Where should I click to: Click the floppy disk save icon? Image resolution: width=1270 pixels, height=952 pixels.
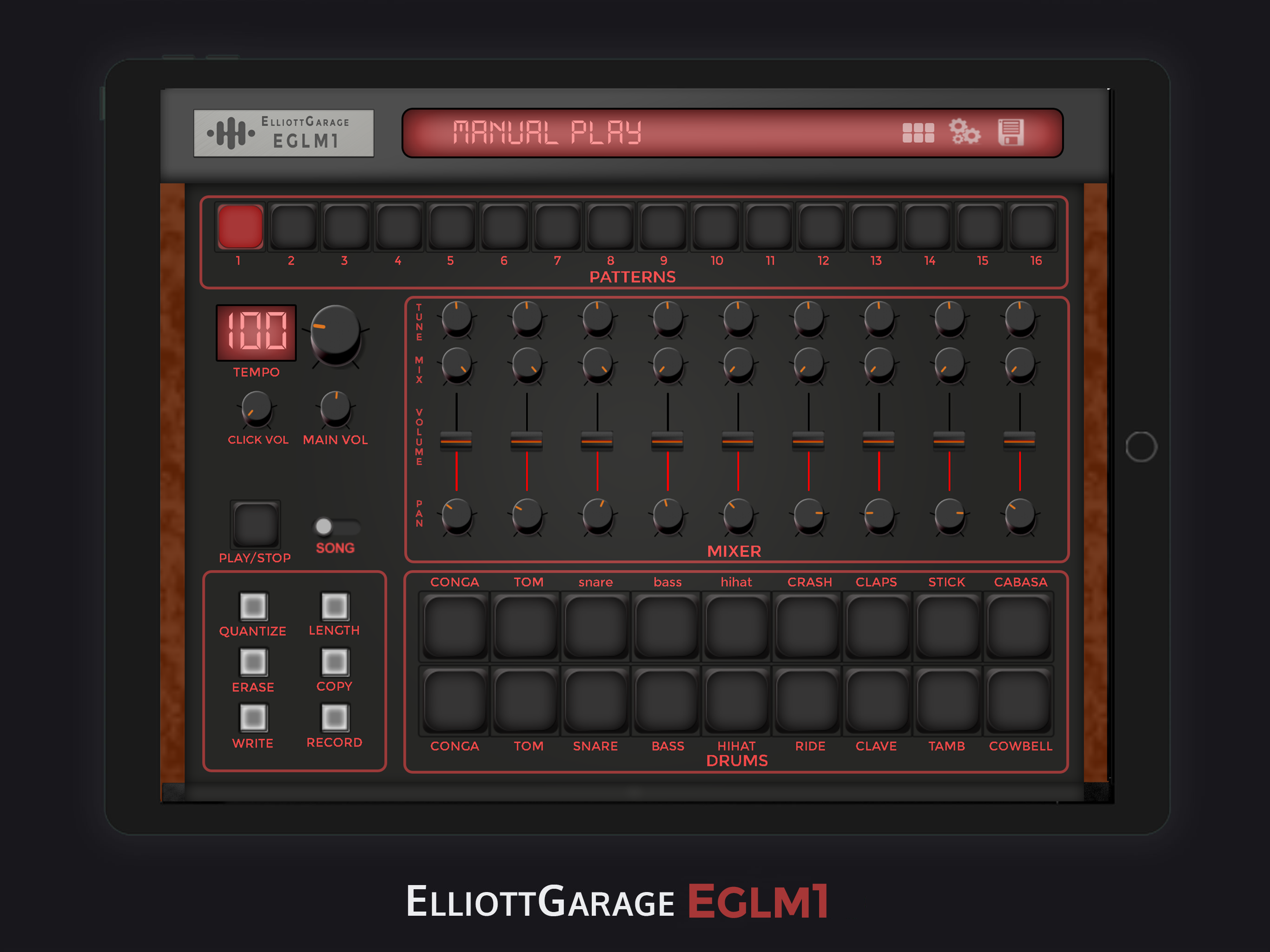coord(1011,132)
